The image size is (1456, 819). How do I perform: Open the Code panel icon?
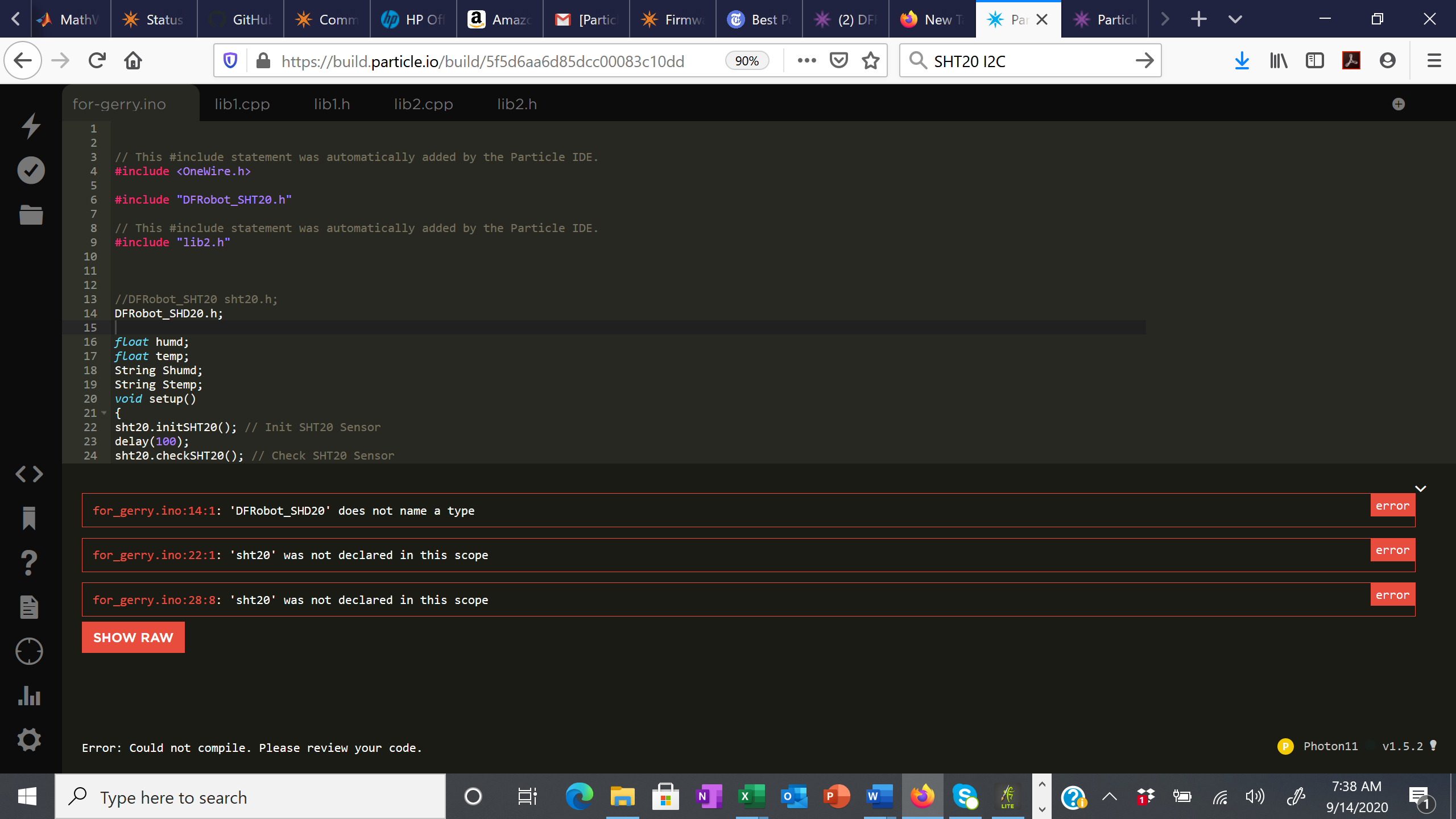(x=30, y=474)
